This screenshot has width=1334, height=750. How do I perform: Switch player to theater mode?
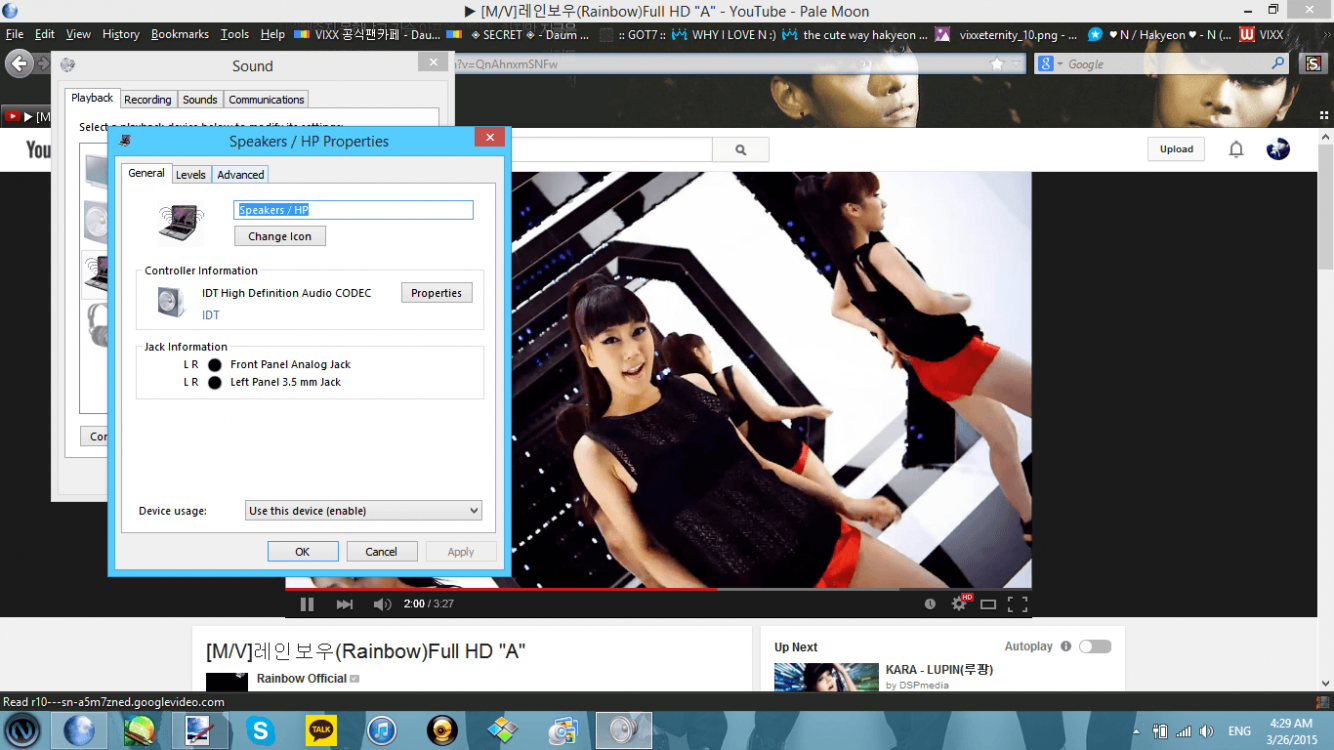coord(988,604)
